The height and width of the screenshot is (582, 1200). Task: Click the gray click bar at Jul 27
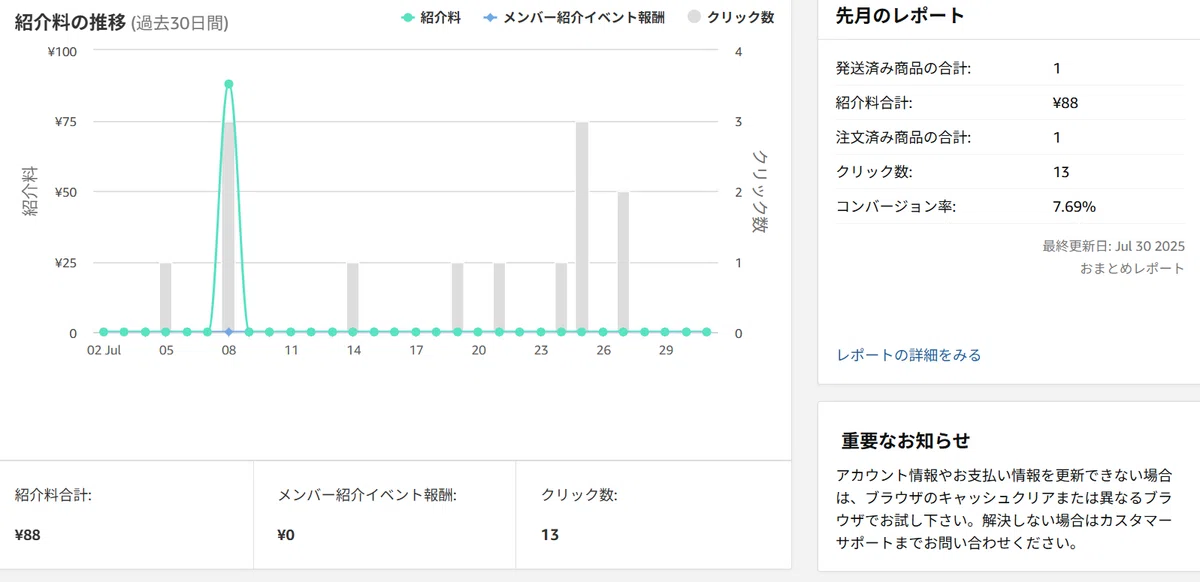[x=623, y=262]
